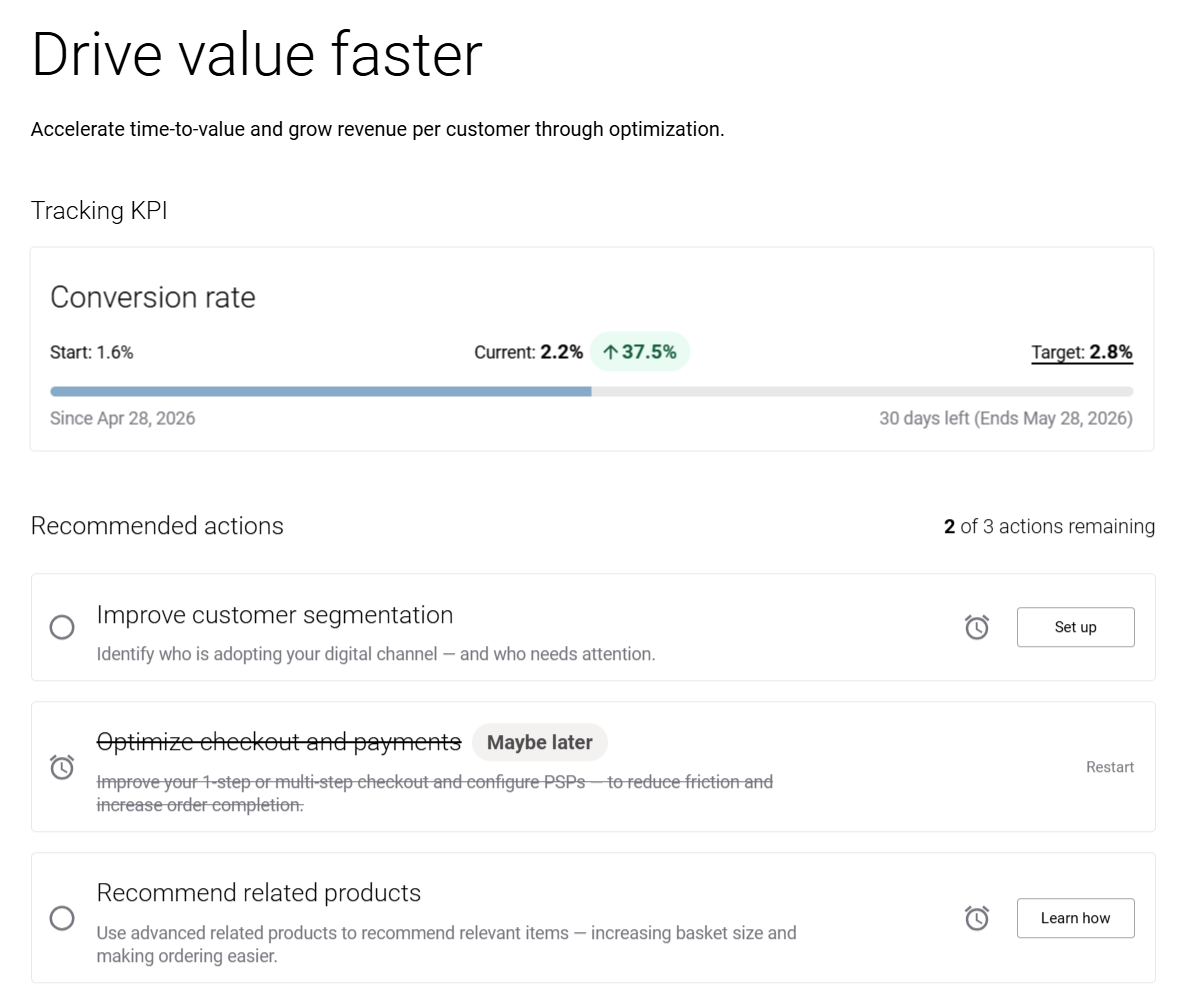The width and height of the screenshot is (1180, 1007).
Task: Open the Improve customer segmentation title
Action: (x=275, y=615)
